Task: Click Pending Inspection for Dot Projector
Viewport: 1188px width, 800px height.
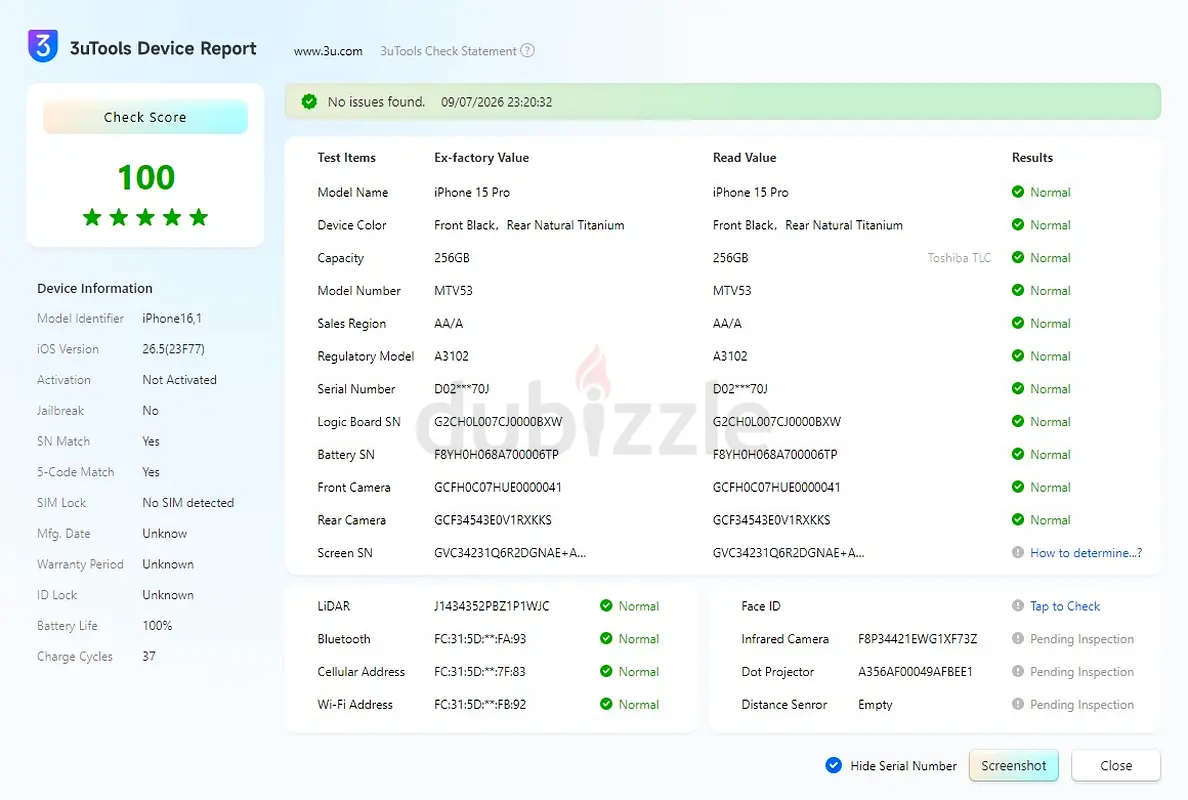Action: click(x=1081, y=671)
